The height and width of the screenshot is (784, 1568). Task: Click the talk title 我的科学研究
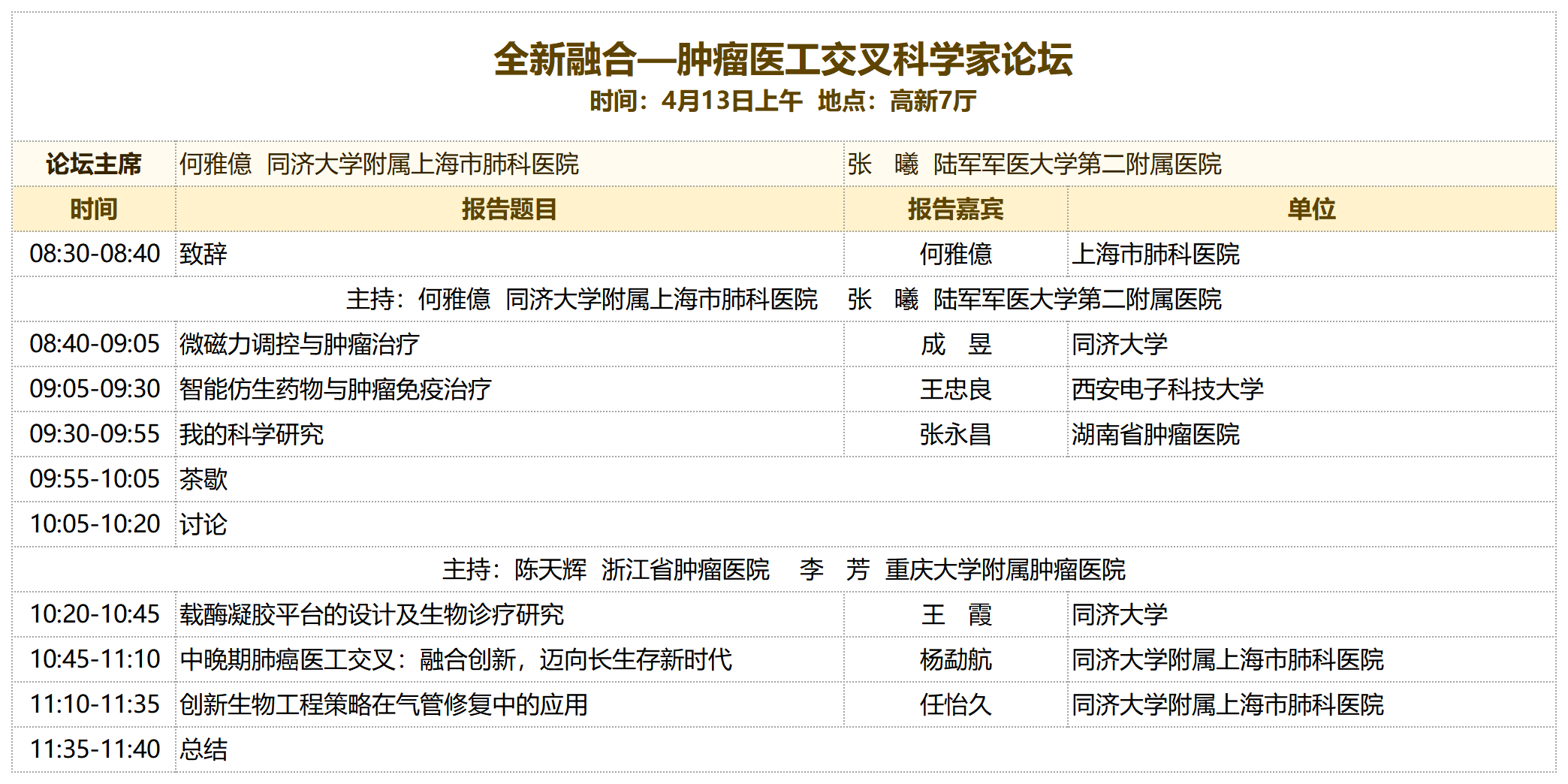(x=252, y=434)
